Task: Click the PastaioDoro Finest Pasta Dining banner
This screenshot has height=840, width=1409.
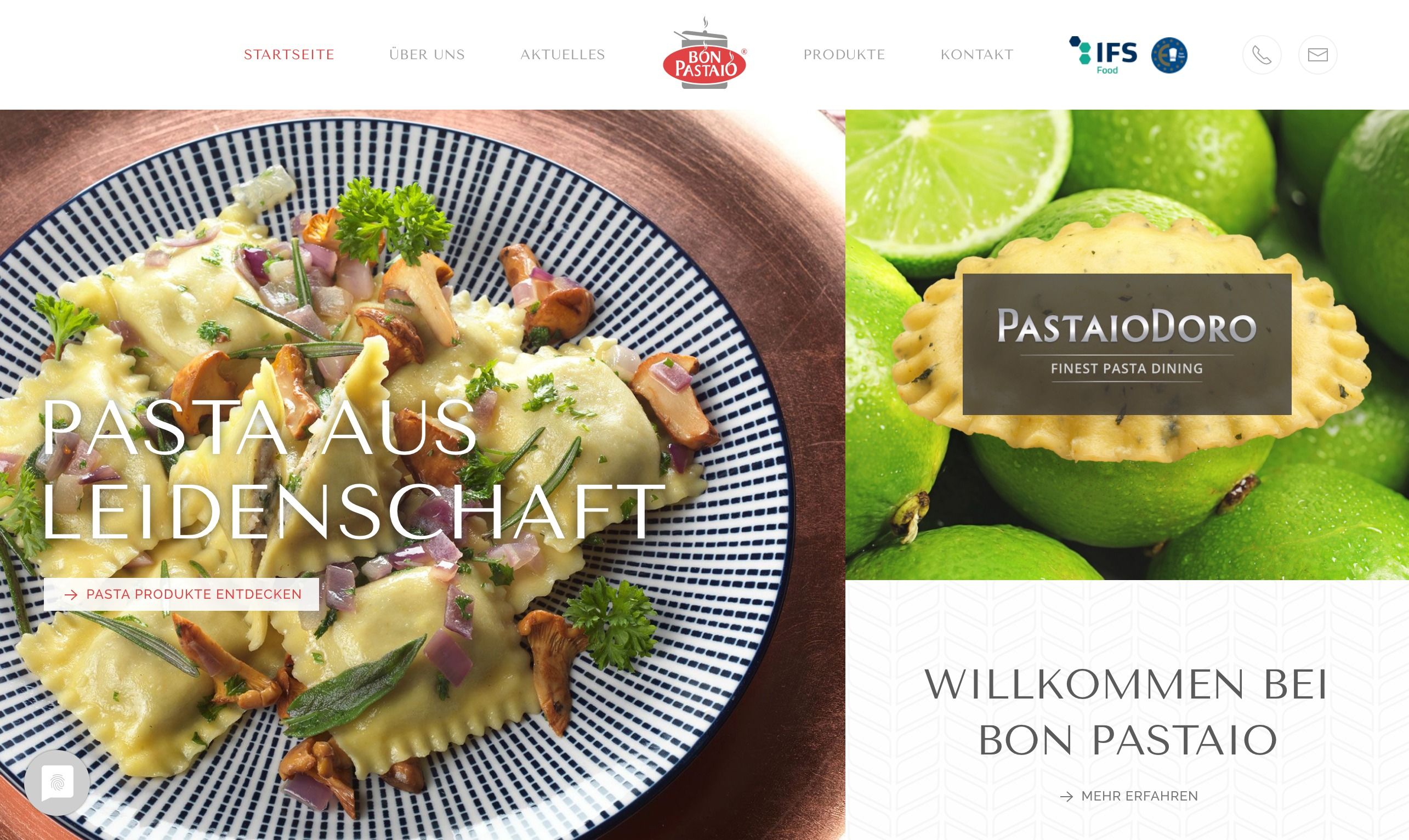Action: tap(1127, 344)
